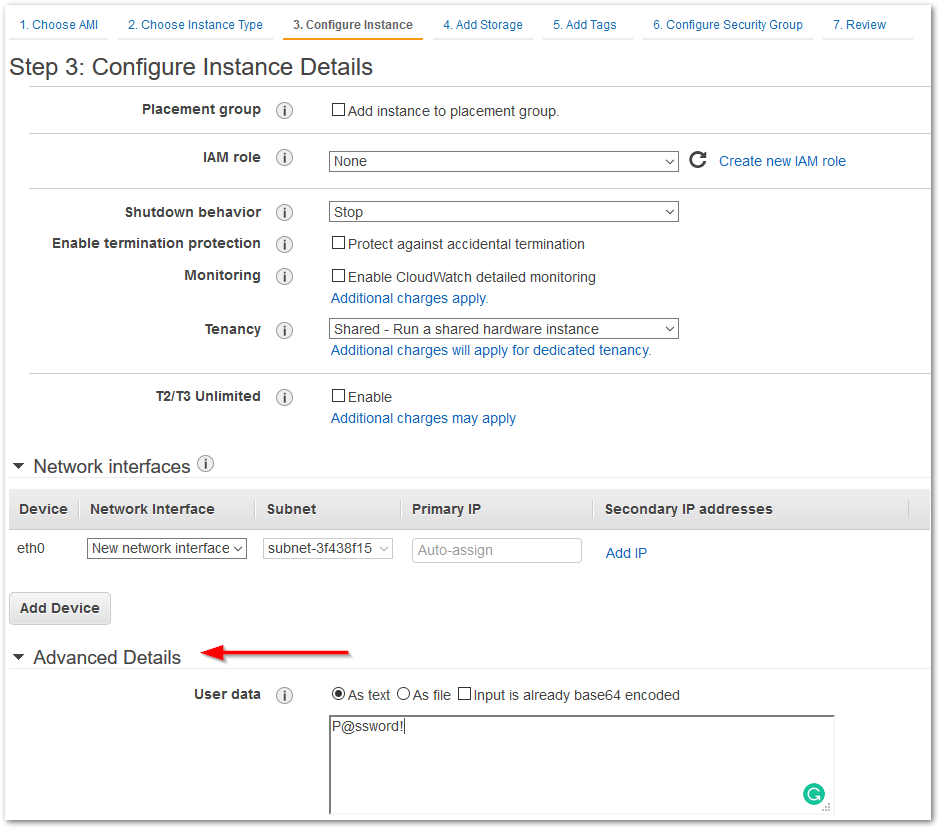Check Enable CloudWatch detailed monitoring
This screenshot has width=940, height=829.
(338, 276)
